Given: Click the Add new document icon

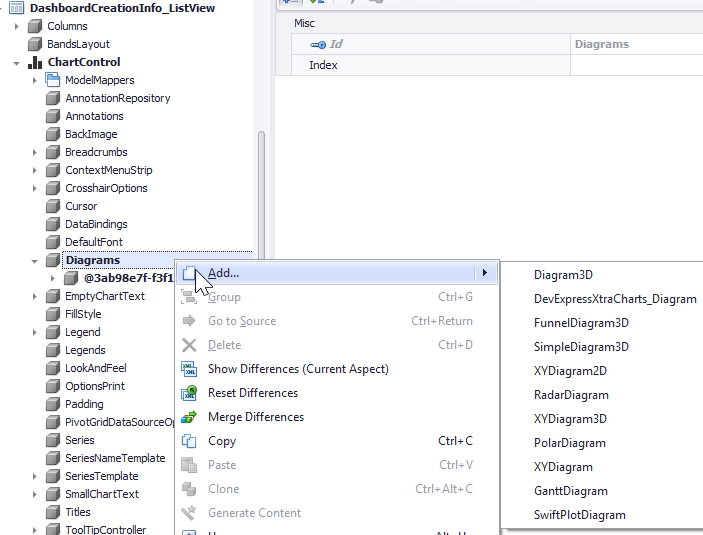Looking at the screenshot, I should [x=189, y=273].
